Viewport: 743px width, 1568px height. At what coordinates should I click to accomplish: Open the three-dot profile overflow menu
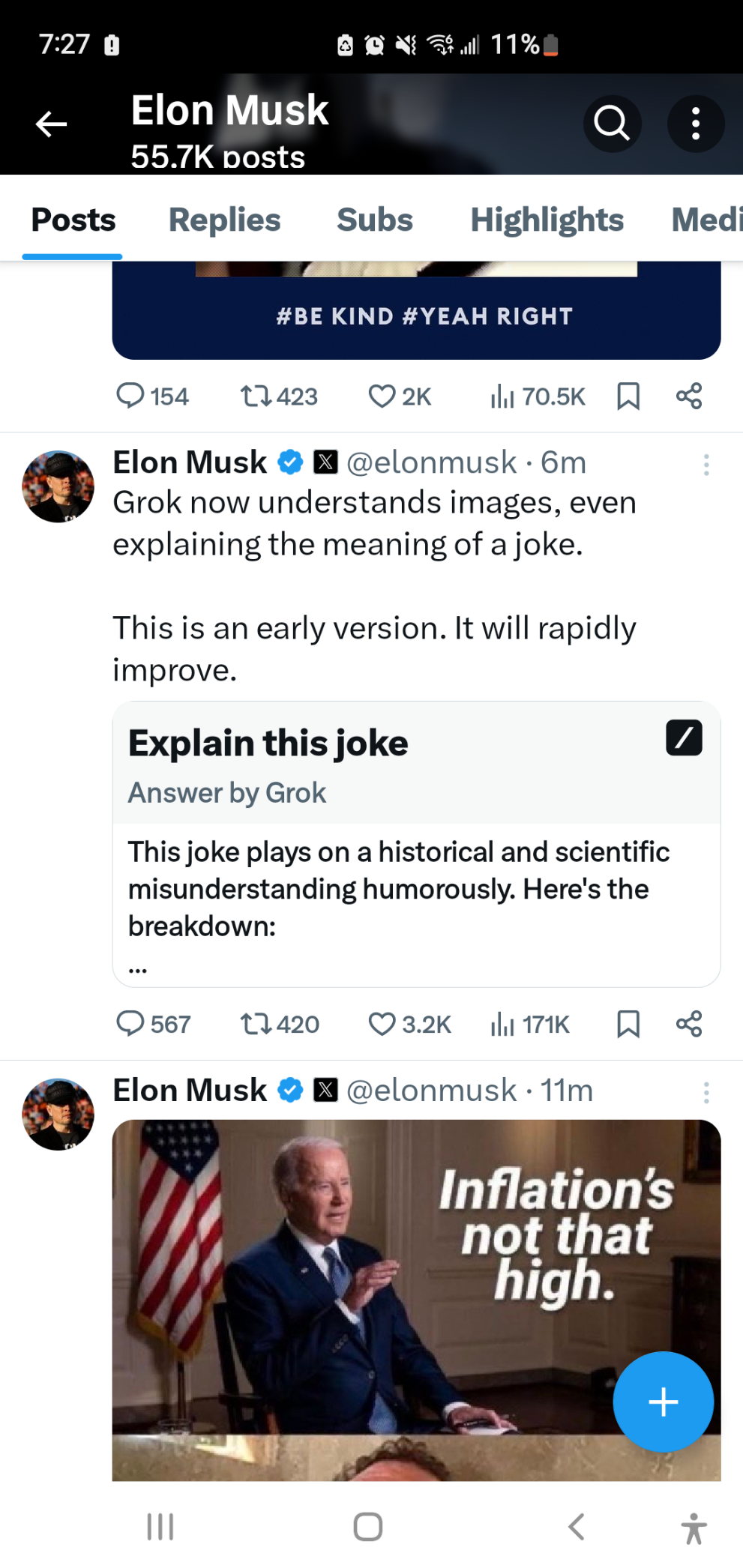(696, 124)
